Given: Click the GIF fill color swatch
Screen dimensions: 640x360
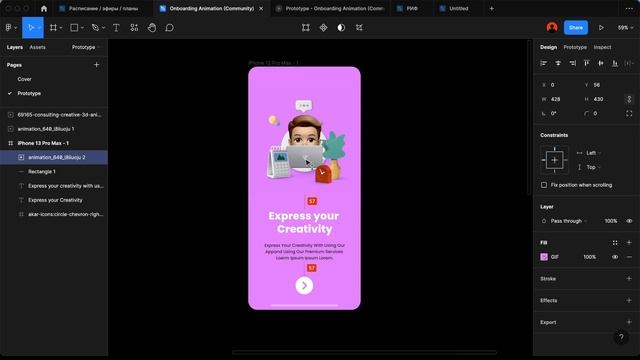Looking at the screenshot, I should pos(544,257).
